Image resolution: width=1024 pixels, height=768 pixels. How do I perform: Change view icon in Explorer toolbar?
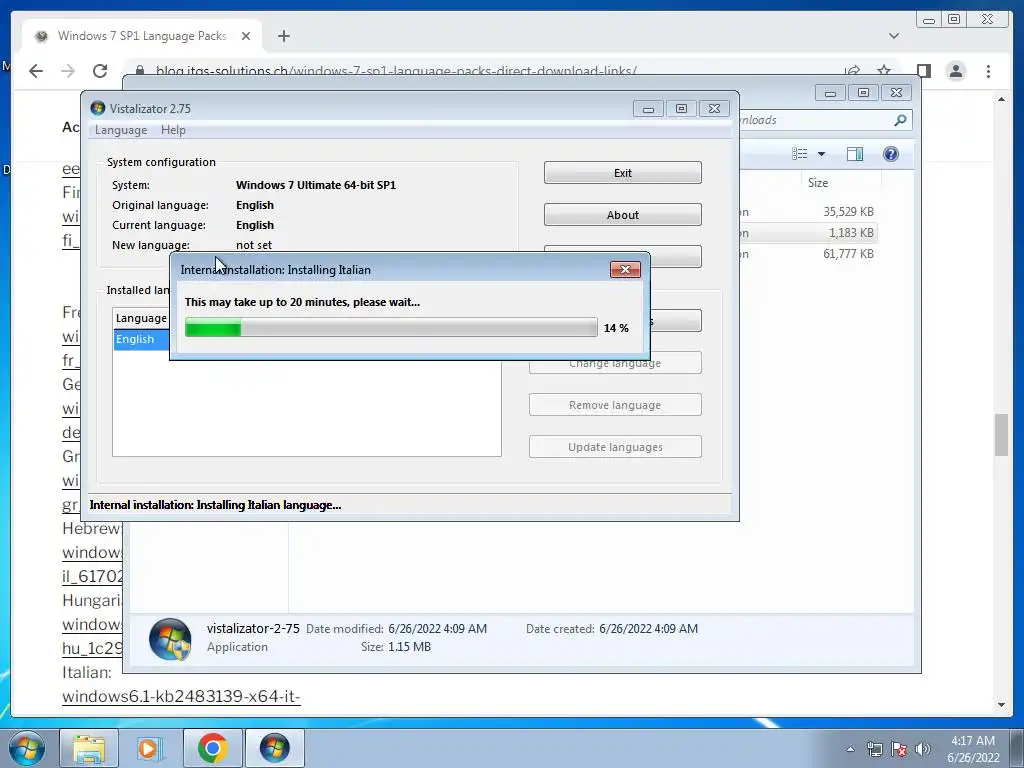(799, 153)
